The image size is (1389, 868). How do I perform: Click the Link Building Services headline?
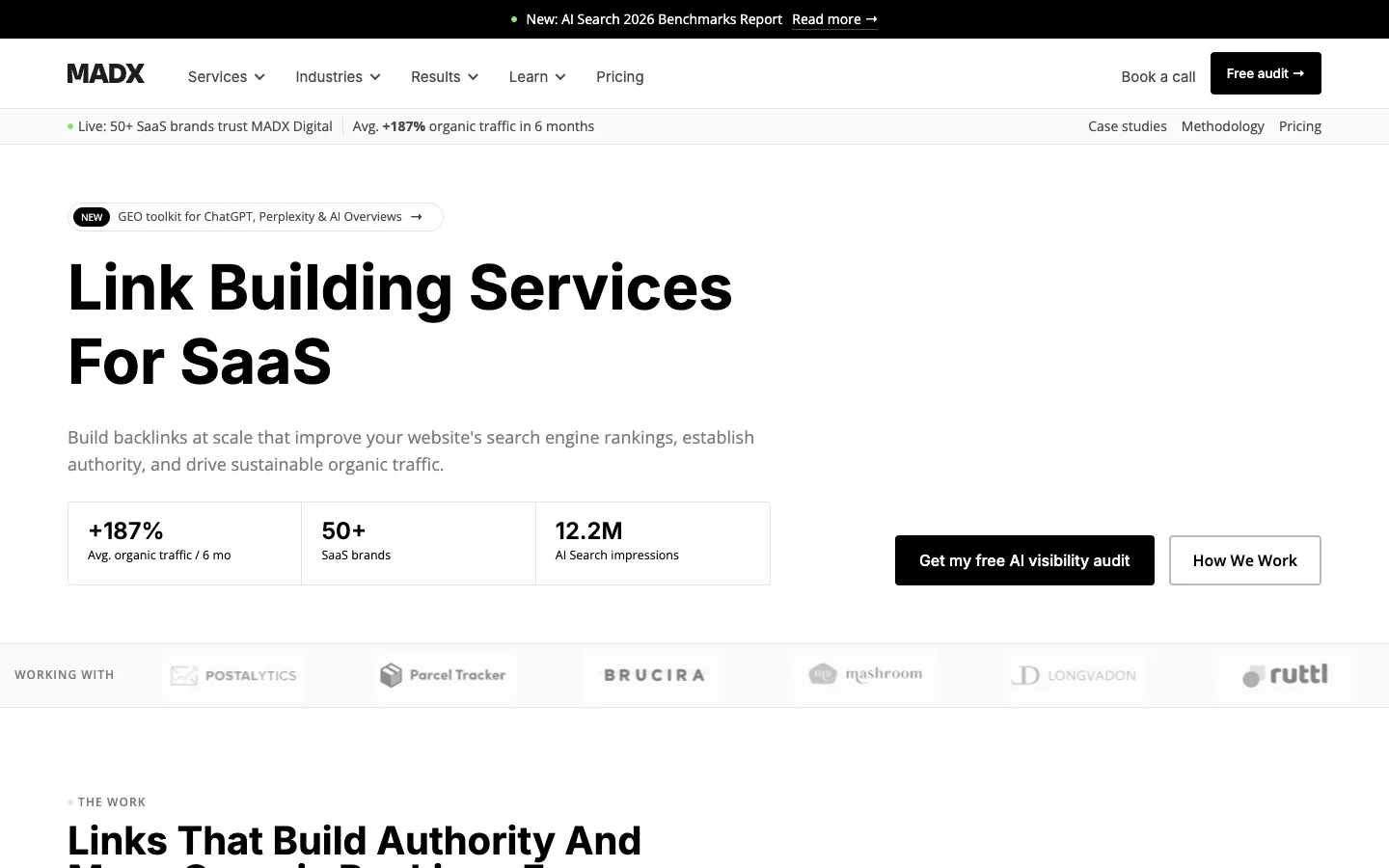400,324
